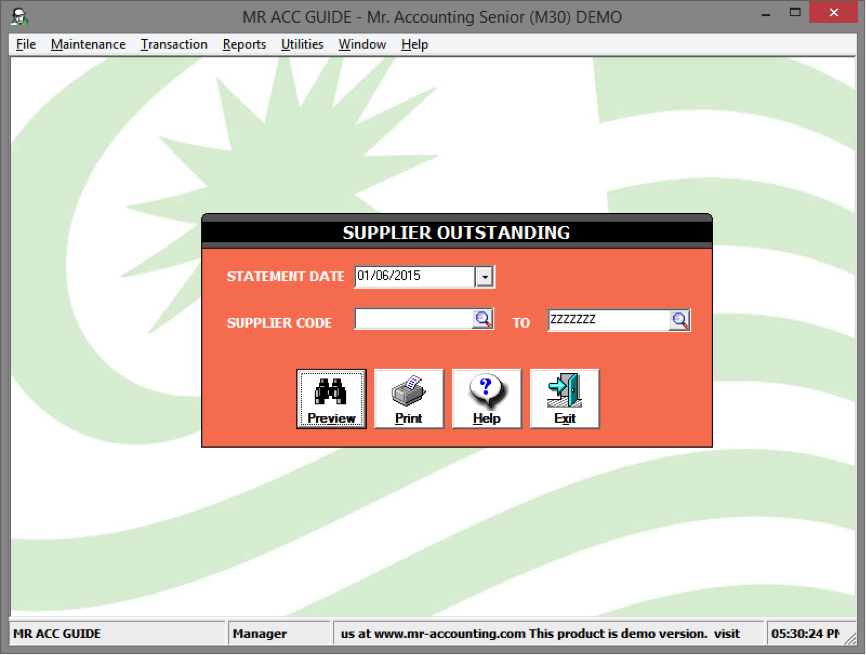Image resolution: width=866 pixels, height=655 pixels.
Task: Open the Reports menu
Action: pos(244,45)
